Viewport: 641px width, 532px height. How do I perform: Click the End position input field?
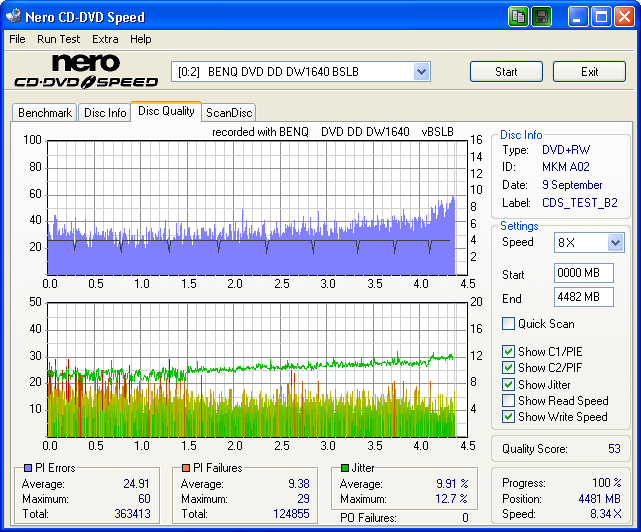583,298
